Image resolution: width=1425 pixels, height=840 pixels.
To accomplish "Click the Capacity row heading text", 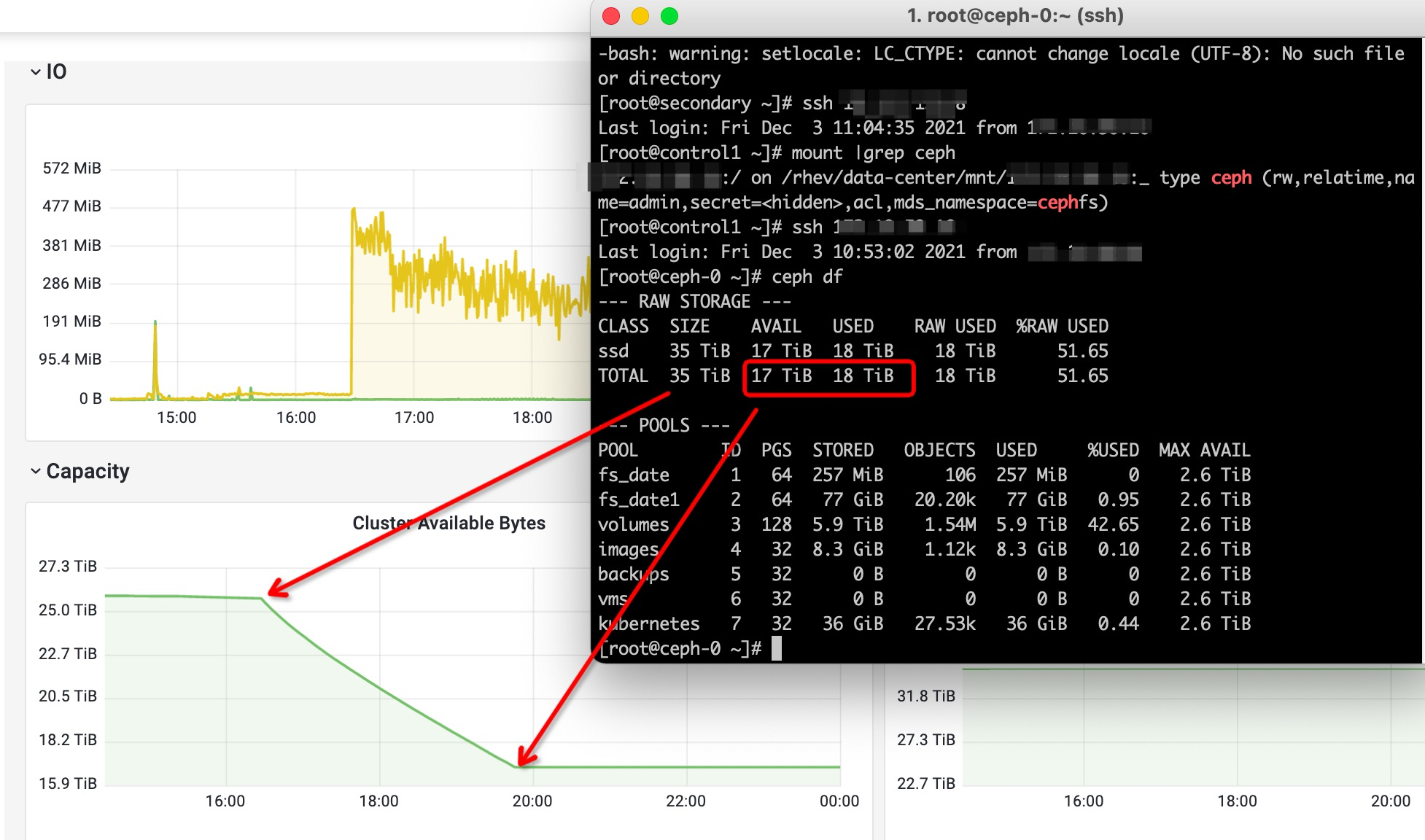I will point(88,471).
